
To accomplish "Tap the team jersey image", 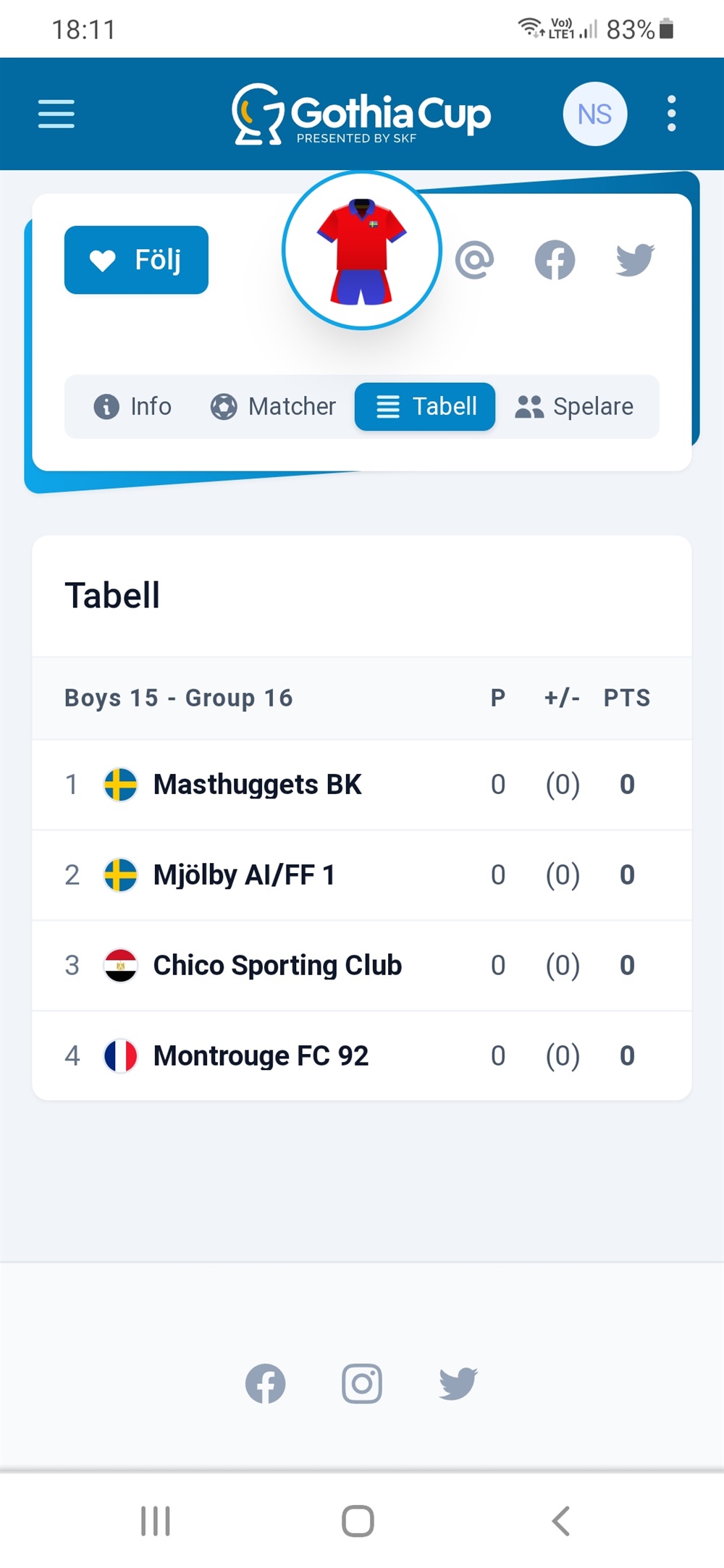I will point(362,250).
